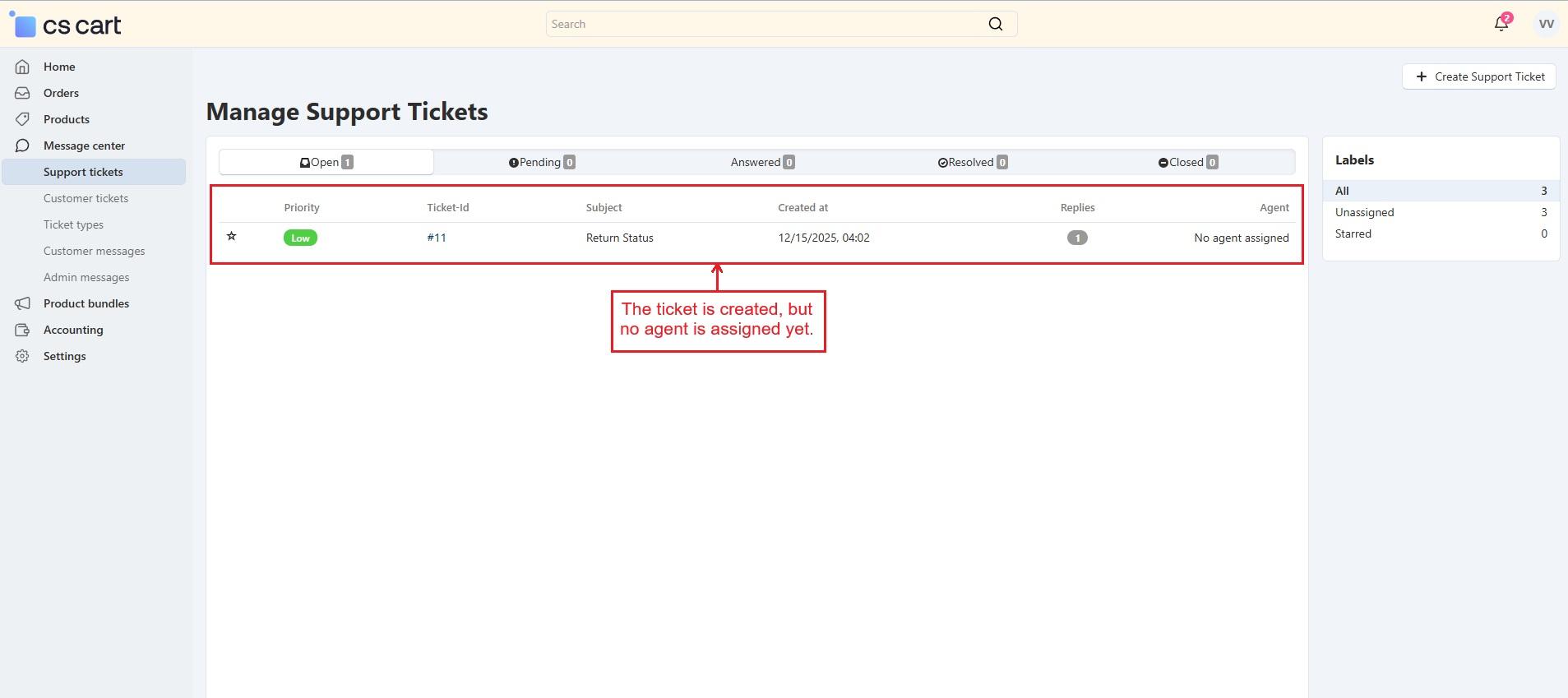
Task: Click the search magnifier icon
Action: pyautogui.click(x=995, y=24)
